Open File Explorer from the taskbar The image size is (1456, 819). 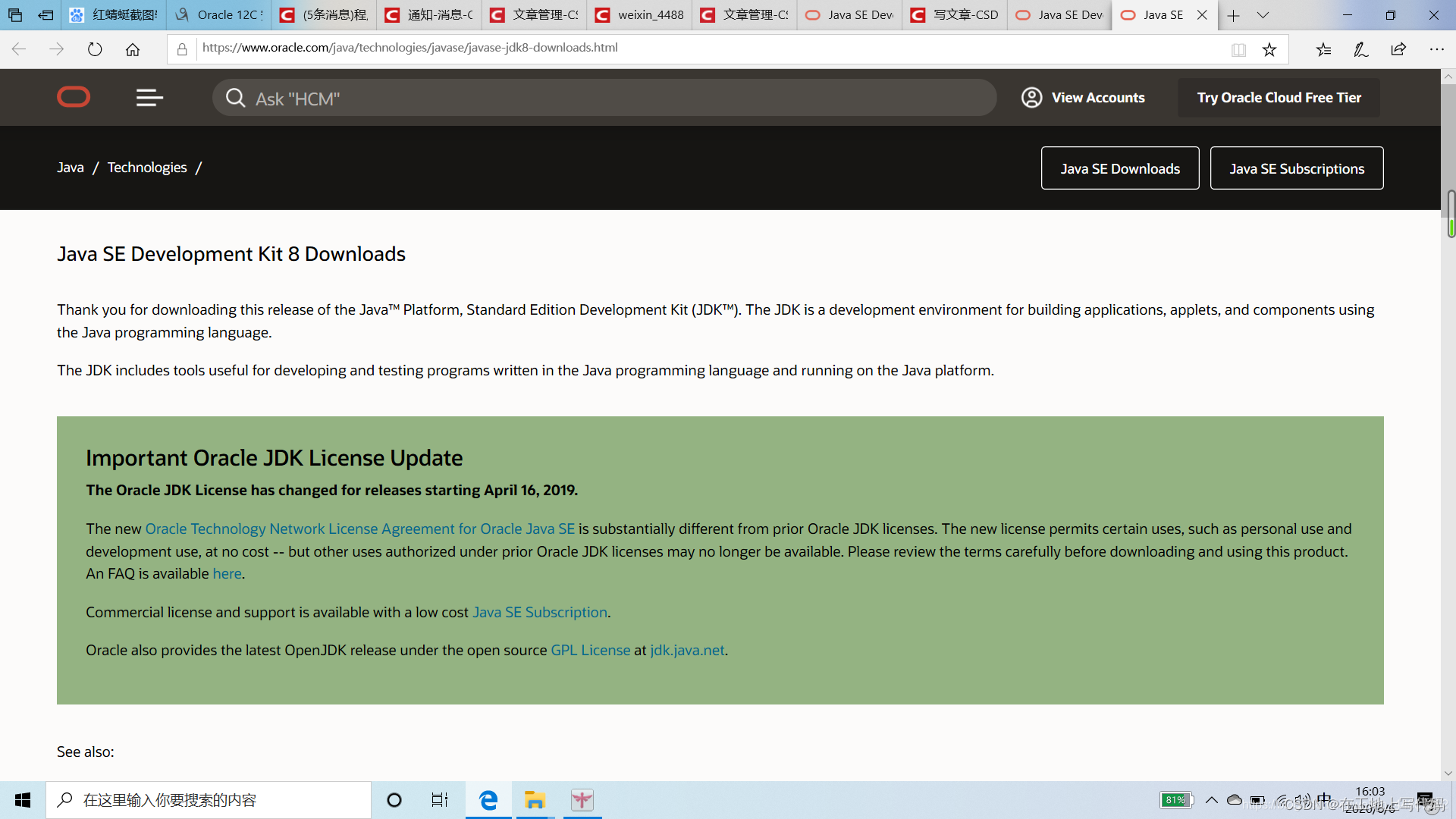535,800
